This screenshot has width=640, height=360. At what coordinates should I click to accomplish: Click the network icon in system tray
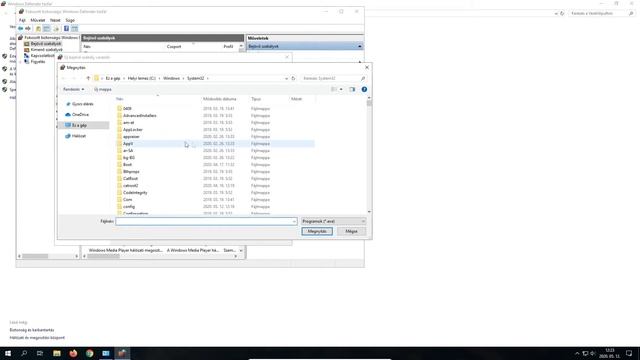(585, 353)
